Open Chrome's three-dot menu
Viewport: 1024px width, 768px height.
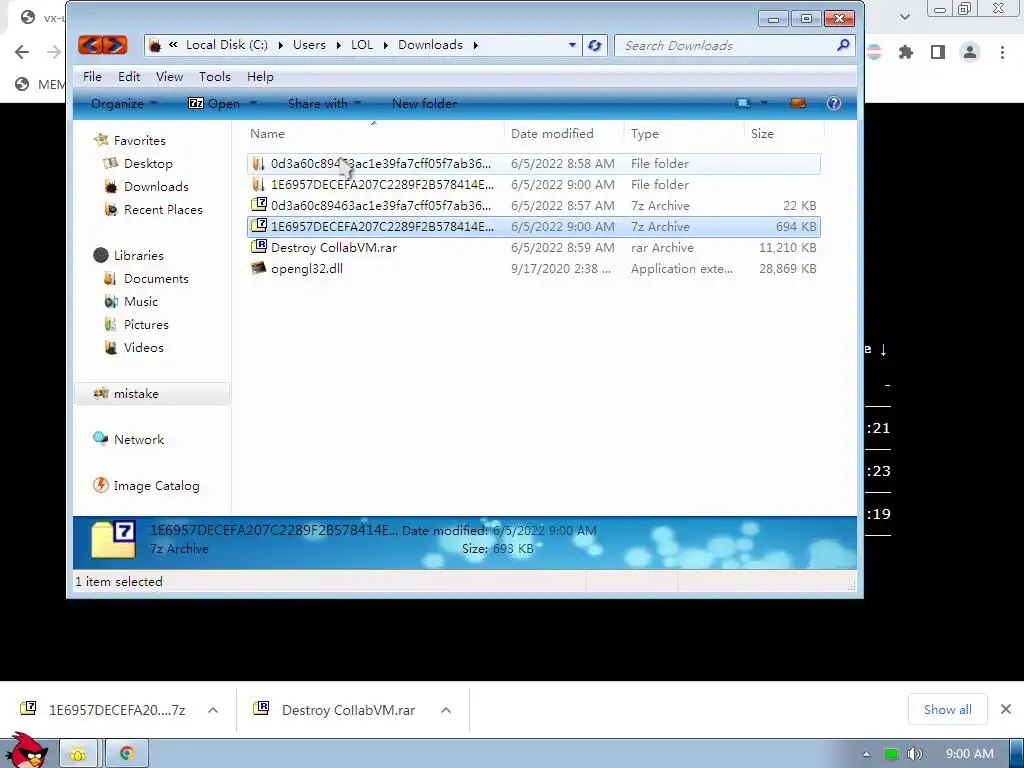click(x=1002, y=52)
